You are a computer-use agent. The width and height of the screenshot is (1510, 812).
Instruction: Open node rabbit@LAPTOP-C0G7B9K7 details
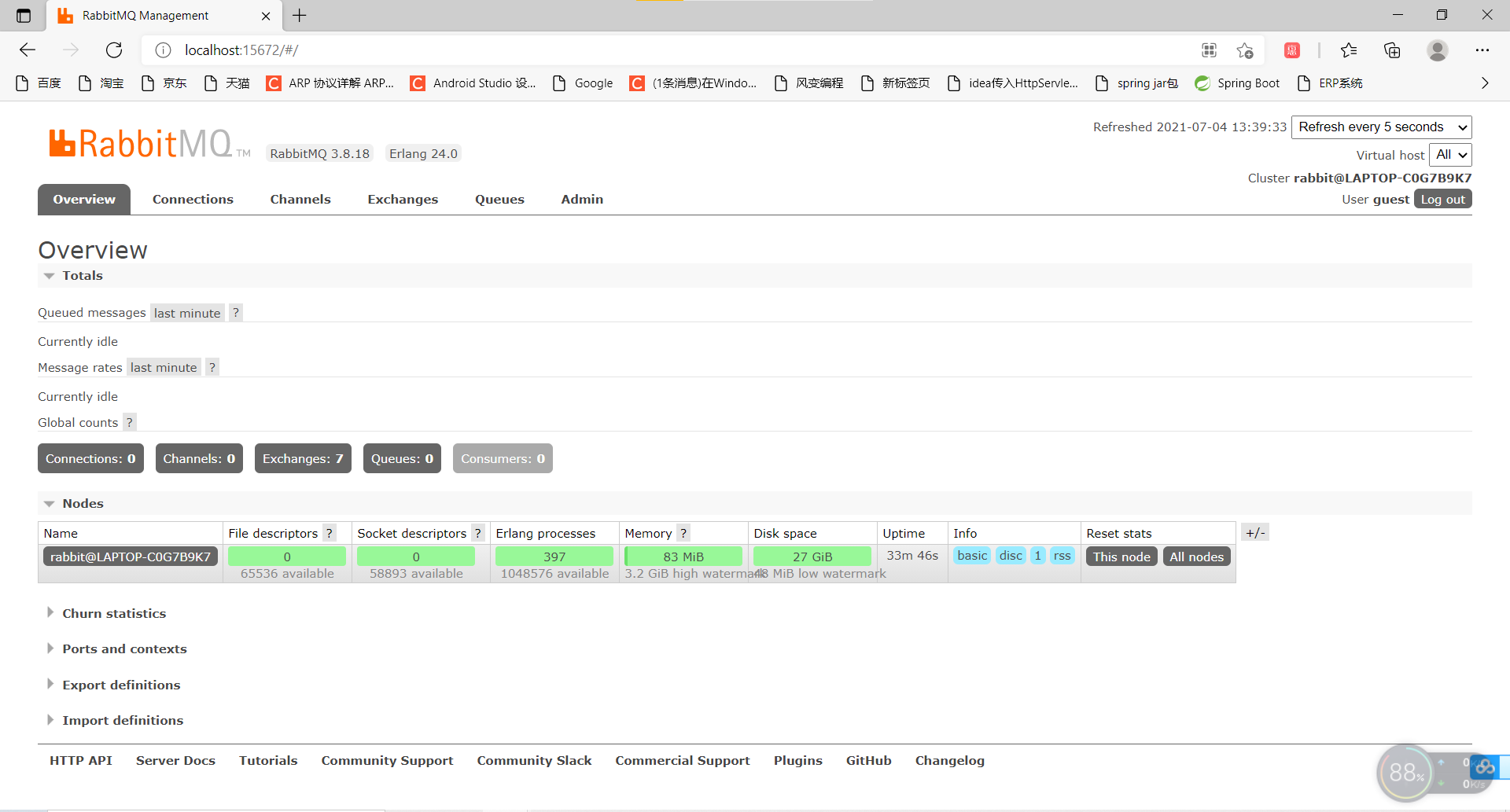point(131,557)
